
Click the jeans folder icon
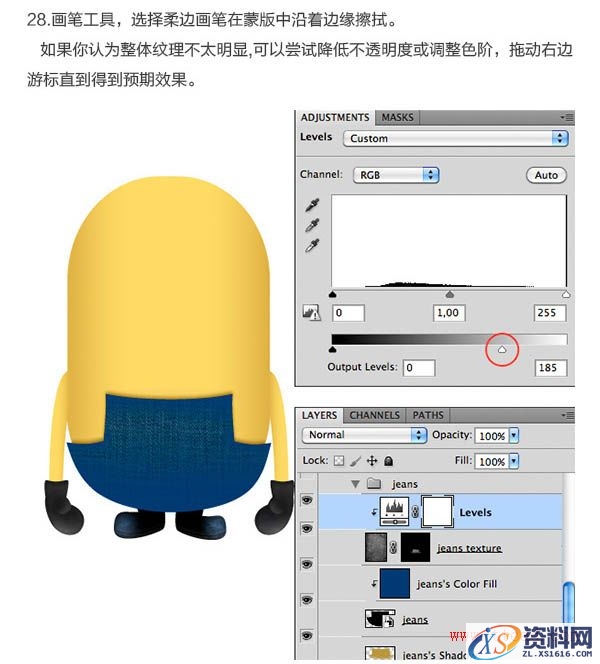[x=374, y=483]
